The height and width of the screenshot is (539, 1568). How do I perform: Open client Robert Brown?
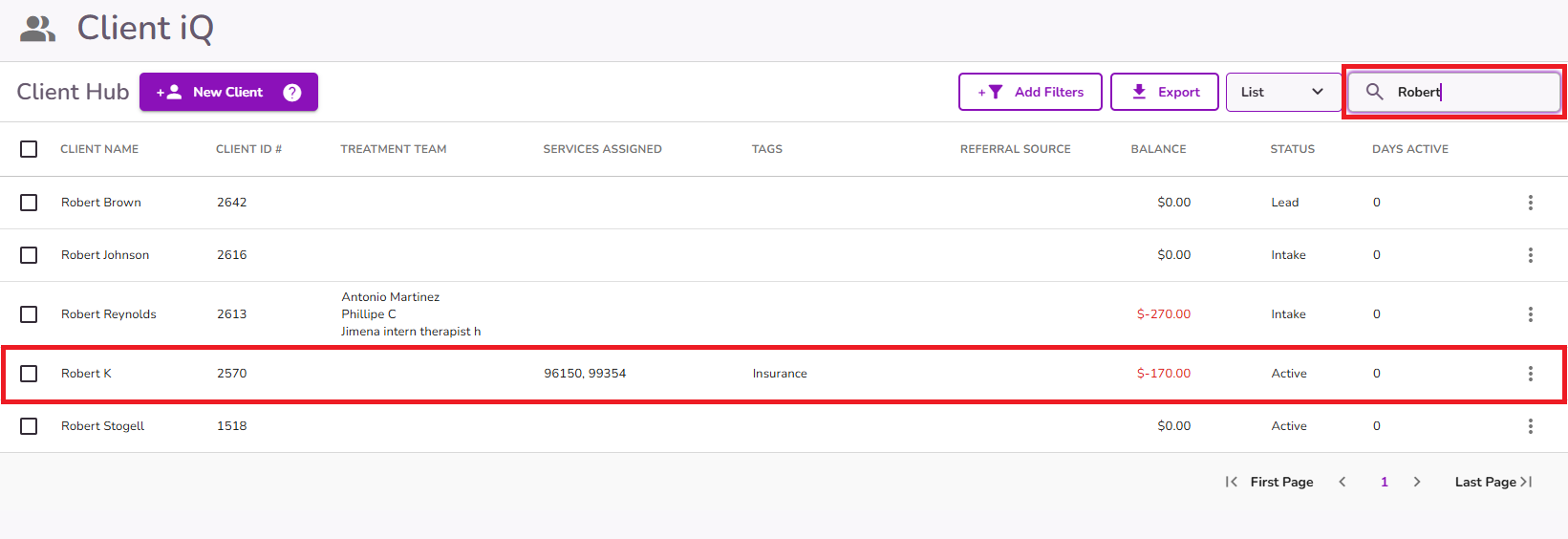pos(101,203)
